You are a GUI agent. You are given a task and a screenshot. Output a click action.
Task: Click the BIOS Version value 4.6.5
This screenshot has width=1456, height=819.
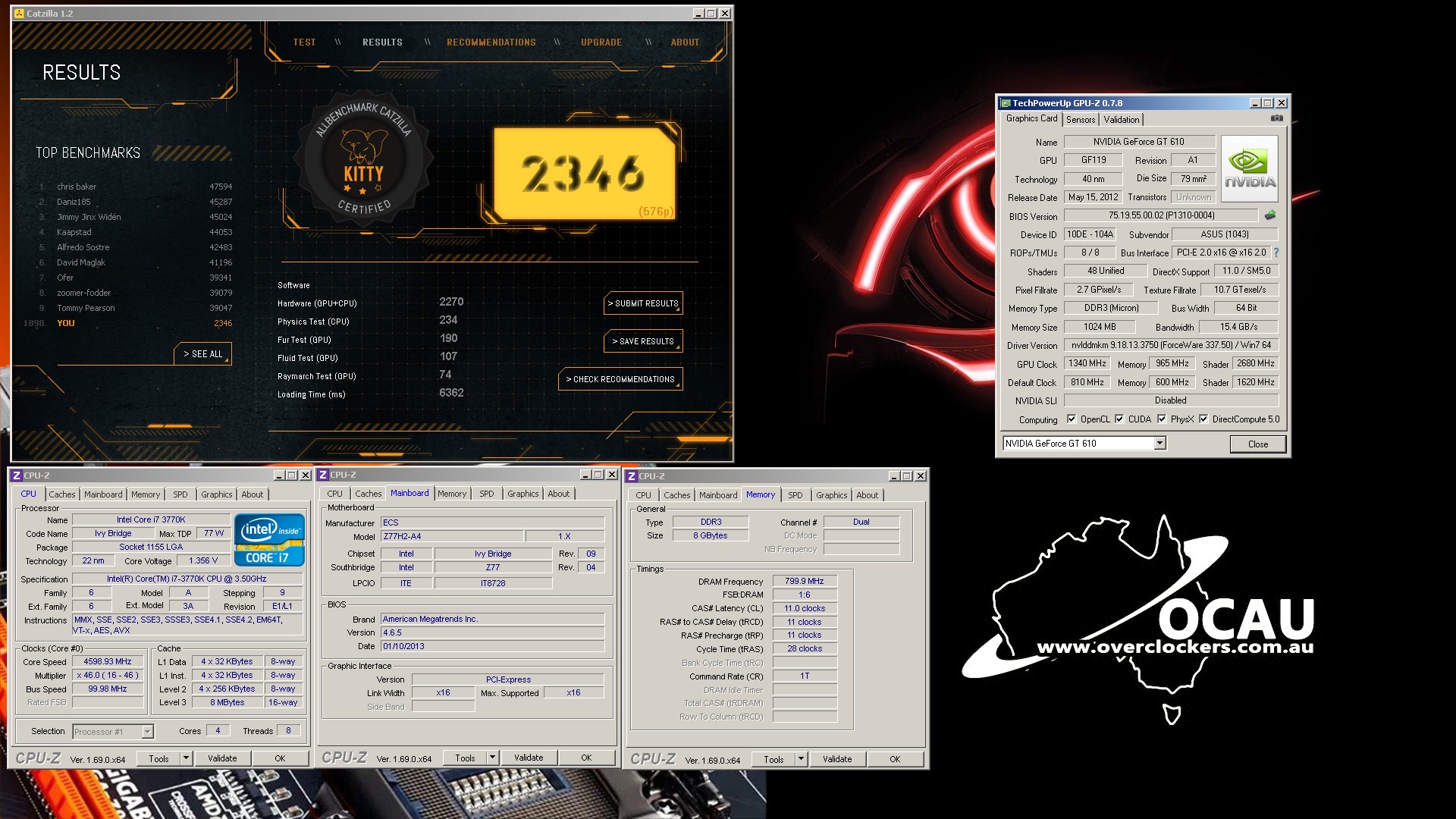492,632
